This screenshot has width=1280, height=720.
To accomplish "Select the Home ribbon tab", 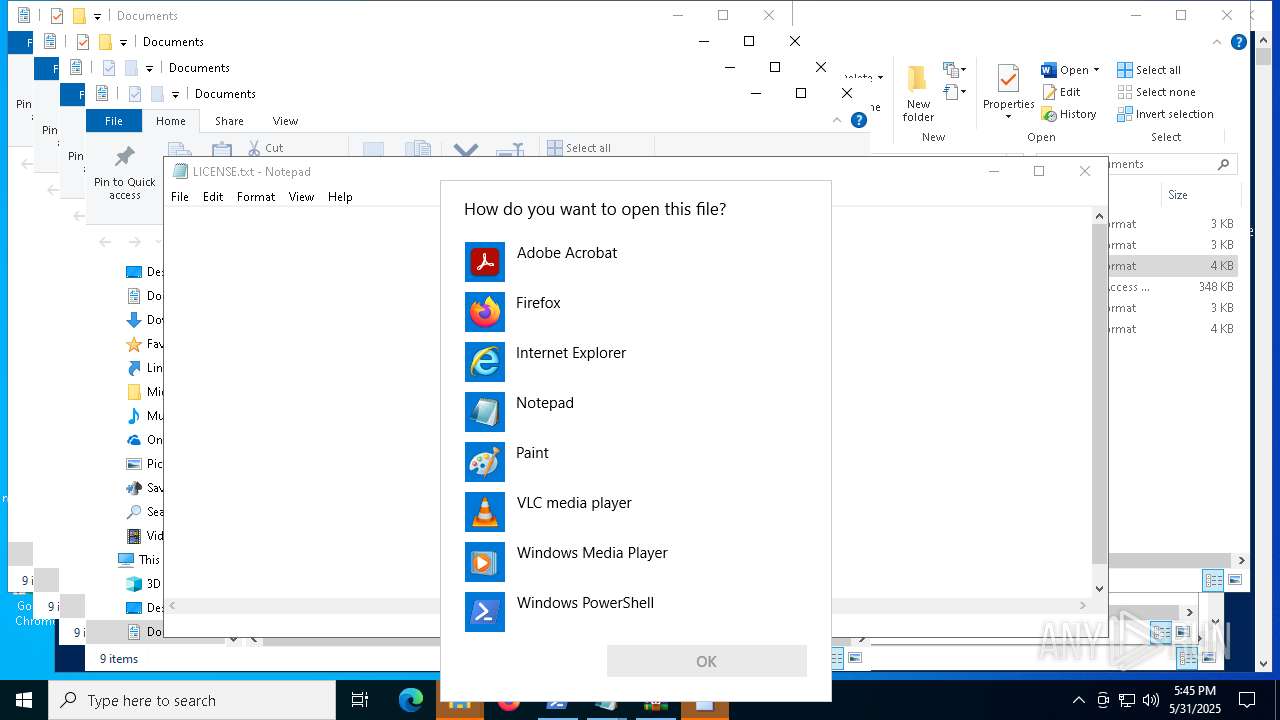I will tap(171, 121).
